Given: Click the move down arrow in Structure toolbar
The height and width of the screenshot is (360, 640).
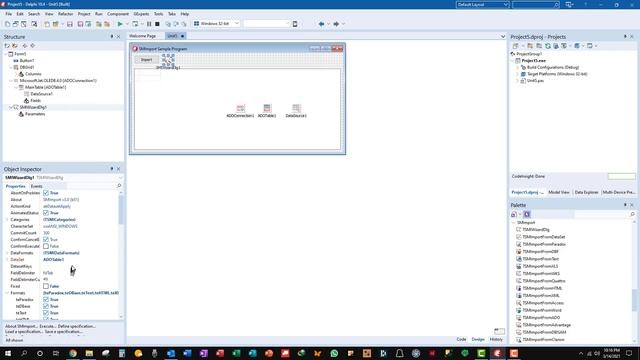Looking at the screenshot, I should coord(33,46).
